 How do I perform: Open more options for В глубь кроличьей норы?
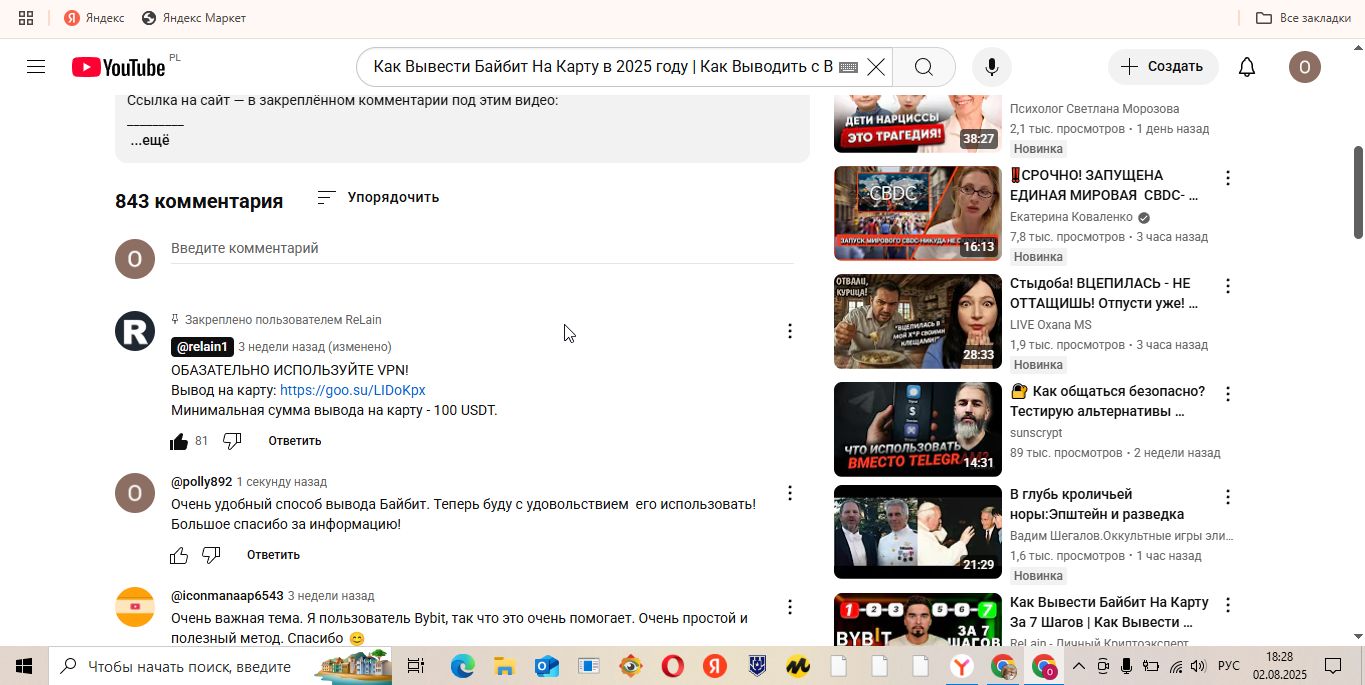(1228, 497)
